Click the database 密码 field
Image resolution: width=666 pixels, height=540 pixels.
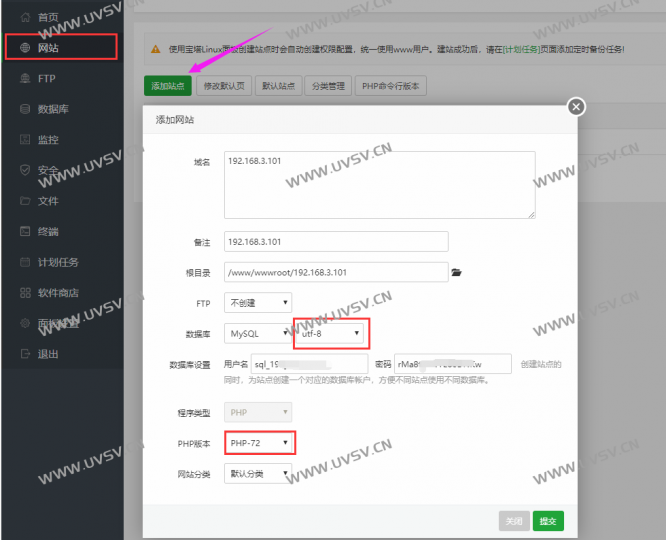[x=453, y=364]
